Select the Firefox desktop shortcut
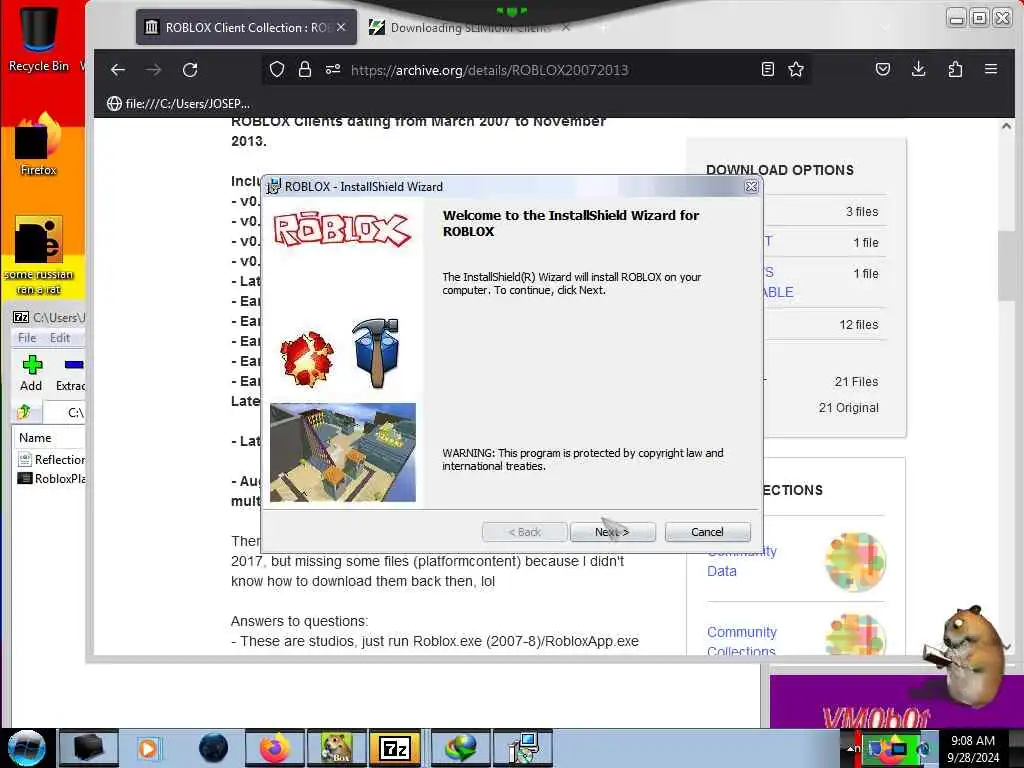 39,145
